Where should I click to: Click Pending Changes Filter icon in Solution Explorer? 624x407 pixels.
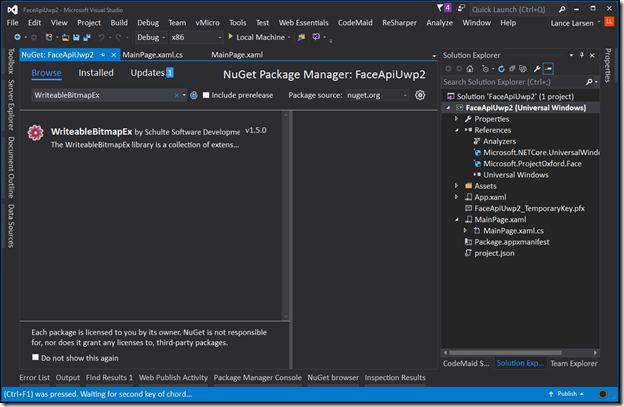(485, 69)
